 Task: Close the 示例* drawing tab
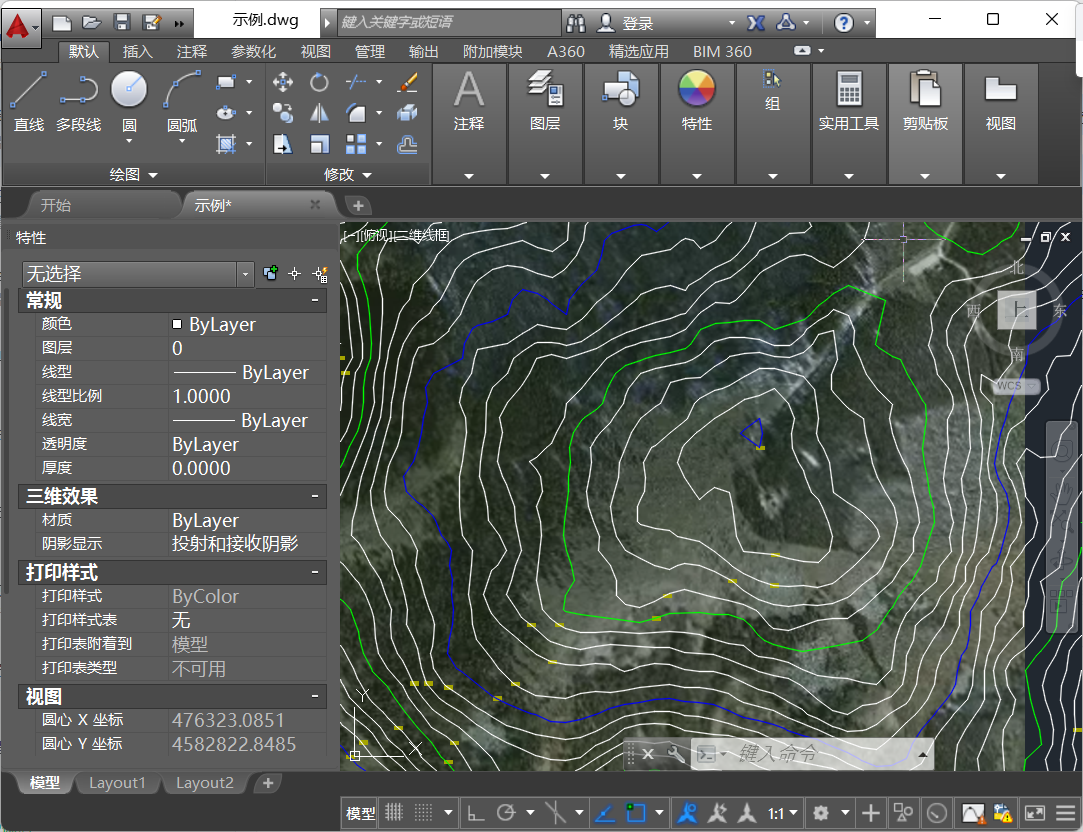coord(315,204)
